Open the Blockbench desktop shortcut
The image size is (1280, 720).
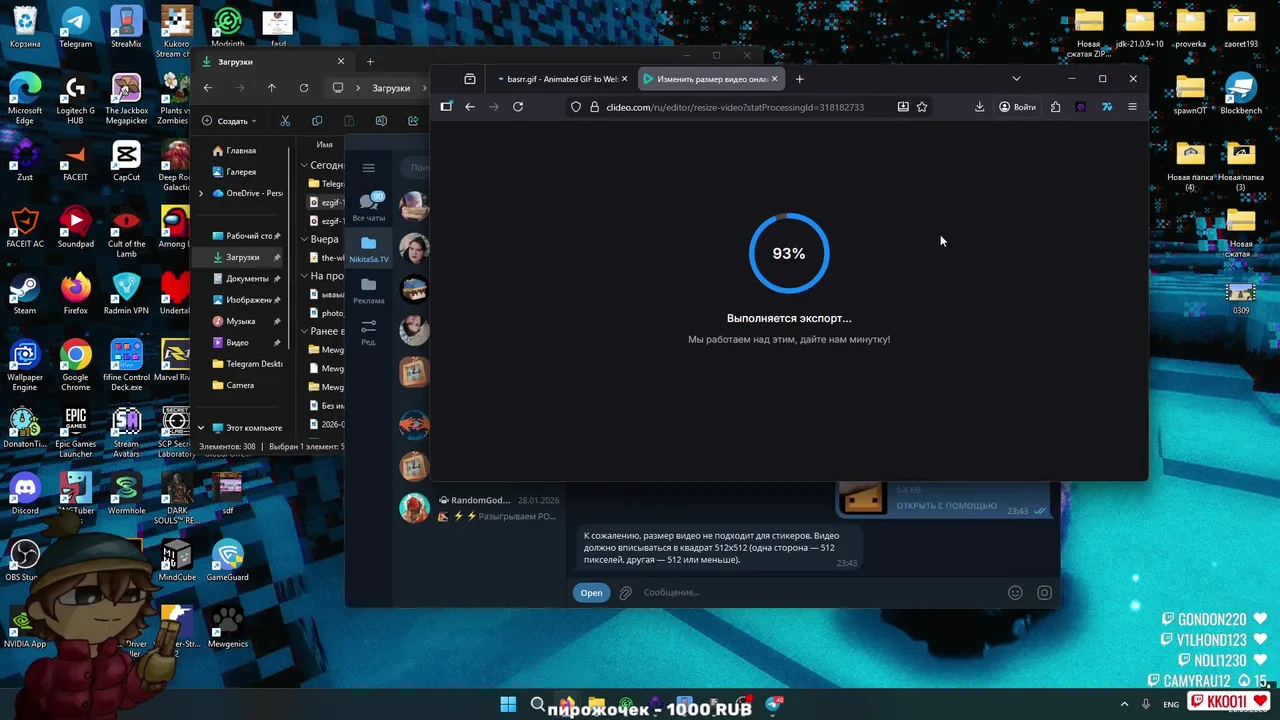[1240, 93]
